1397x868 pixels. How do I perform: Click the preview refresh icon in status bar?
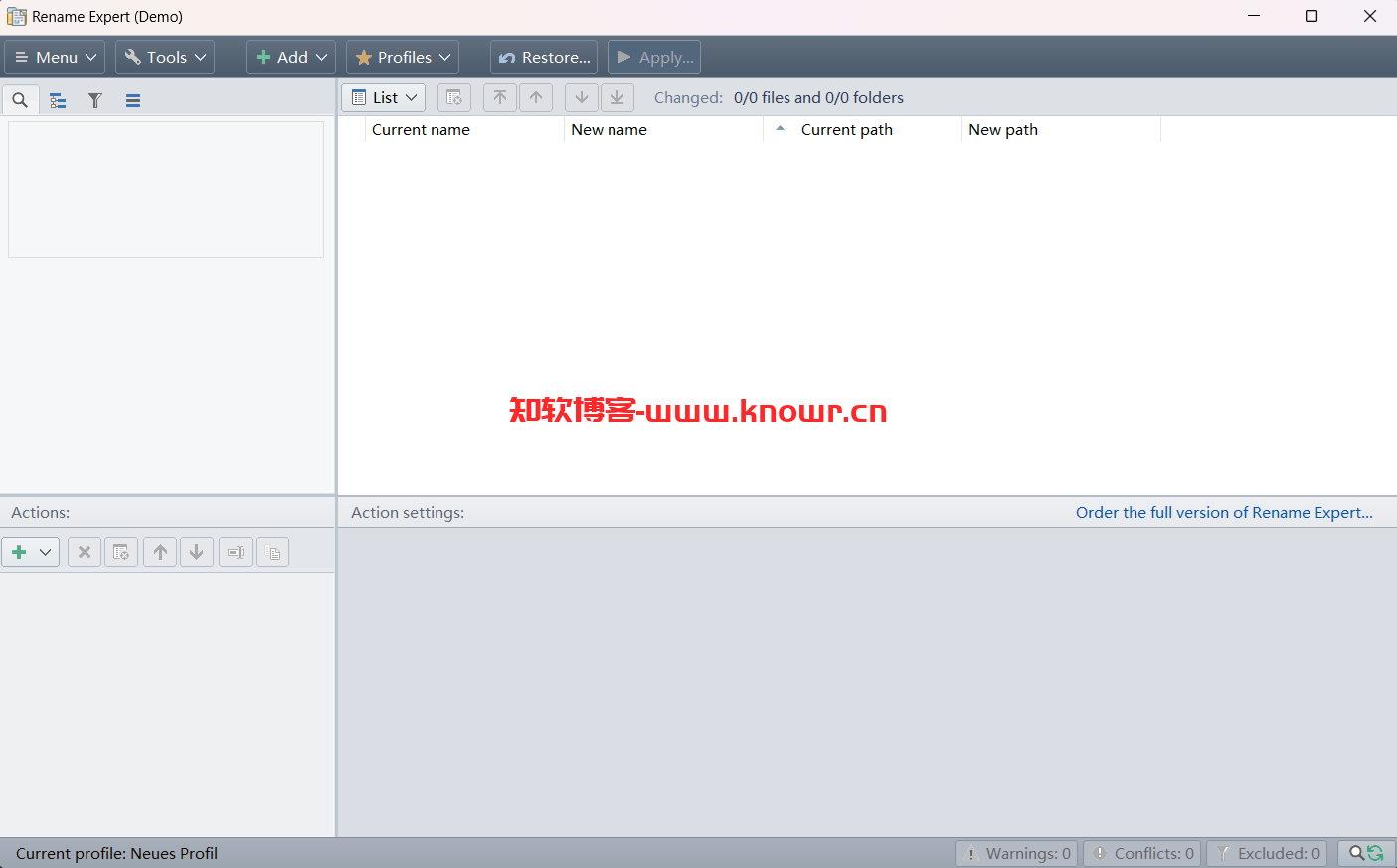(1366, 853)
